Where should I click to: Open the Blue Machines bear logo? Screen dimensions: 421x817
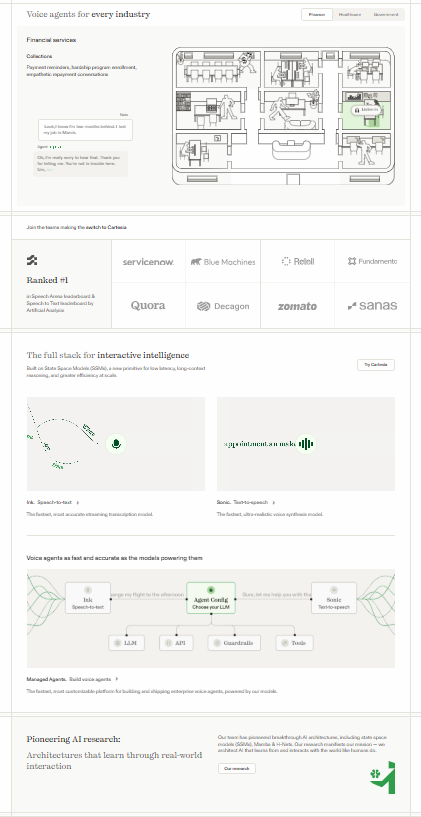click(x=223, y=262)
